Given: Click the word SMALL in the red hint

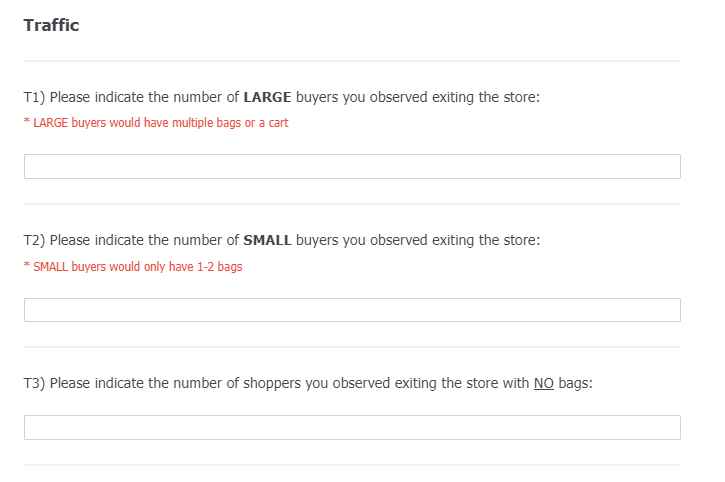Looking at the screenshot, I should click(49, 267).
